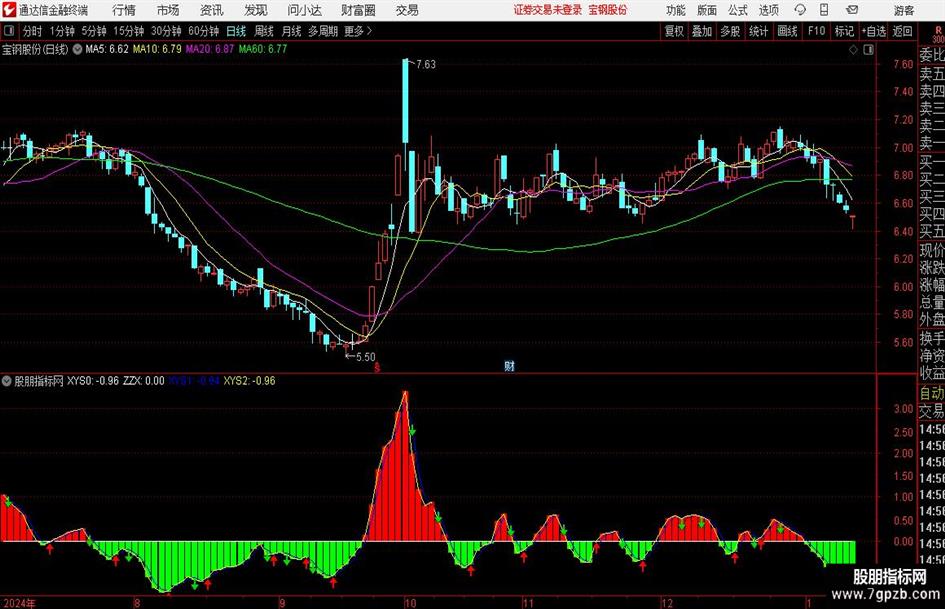Click the red $ marker below the chart low
Image resolution: width=945 pixels, height=609 pixels.
click(x=377, y=367)
